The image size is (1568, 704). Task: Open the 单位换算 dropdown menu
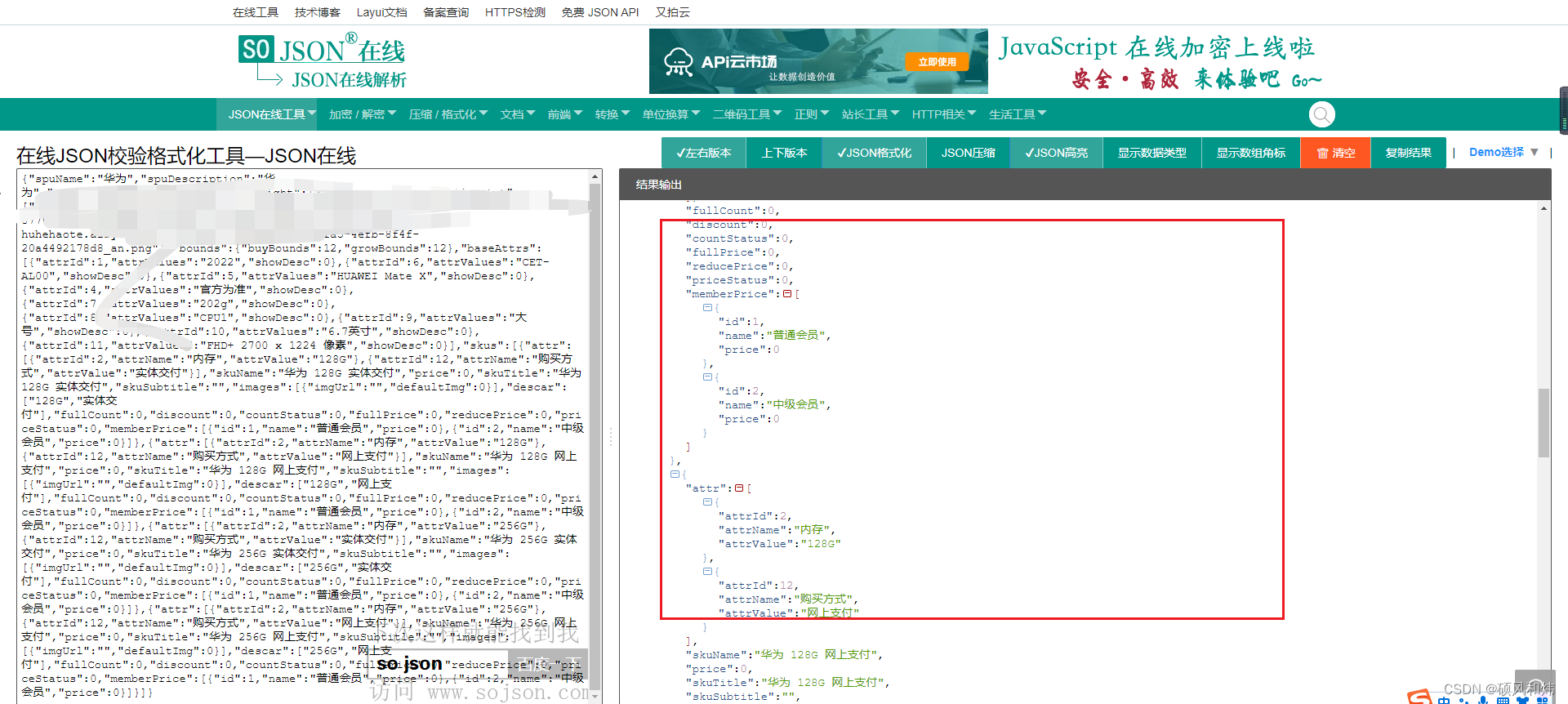pyautogui.click(x=670, y=114)
